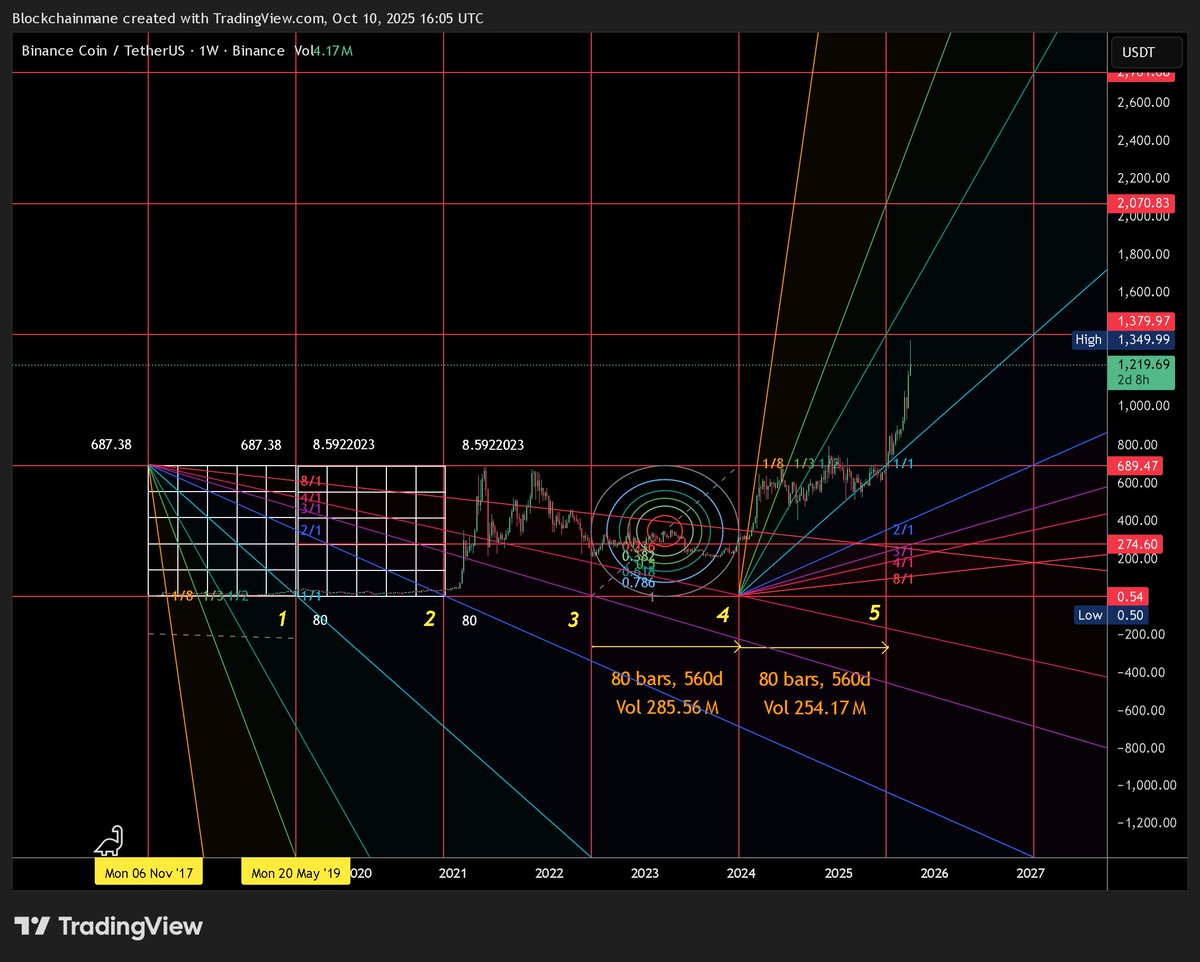Click the 'Mon 06 Nov '17' date label

tap(149, 873)
